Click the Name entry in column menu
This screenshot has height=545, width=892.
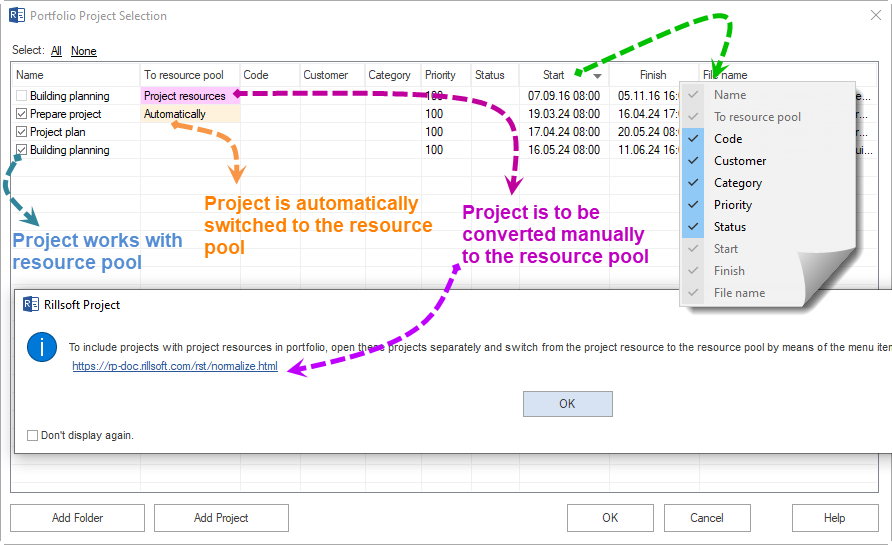point(768,95)
